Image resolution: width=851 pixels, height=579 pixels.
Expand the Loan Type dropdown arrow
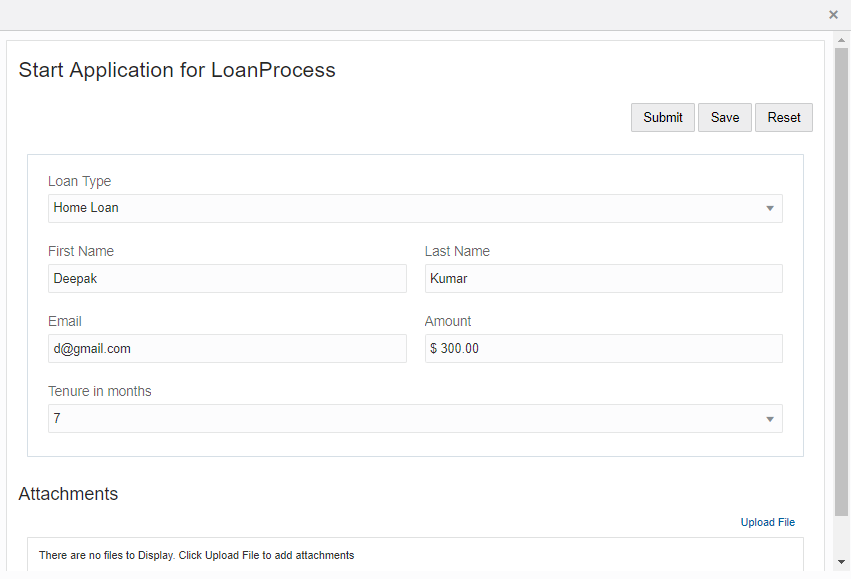(x=770, y=209)
